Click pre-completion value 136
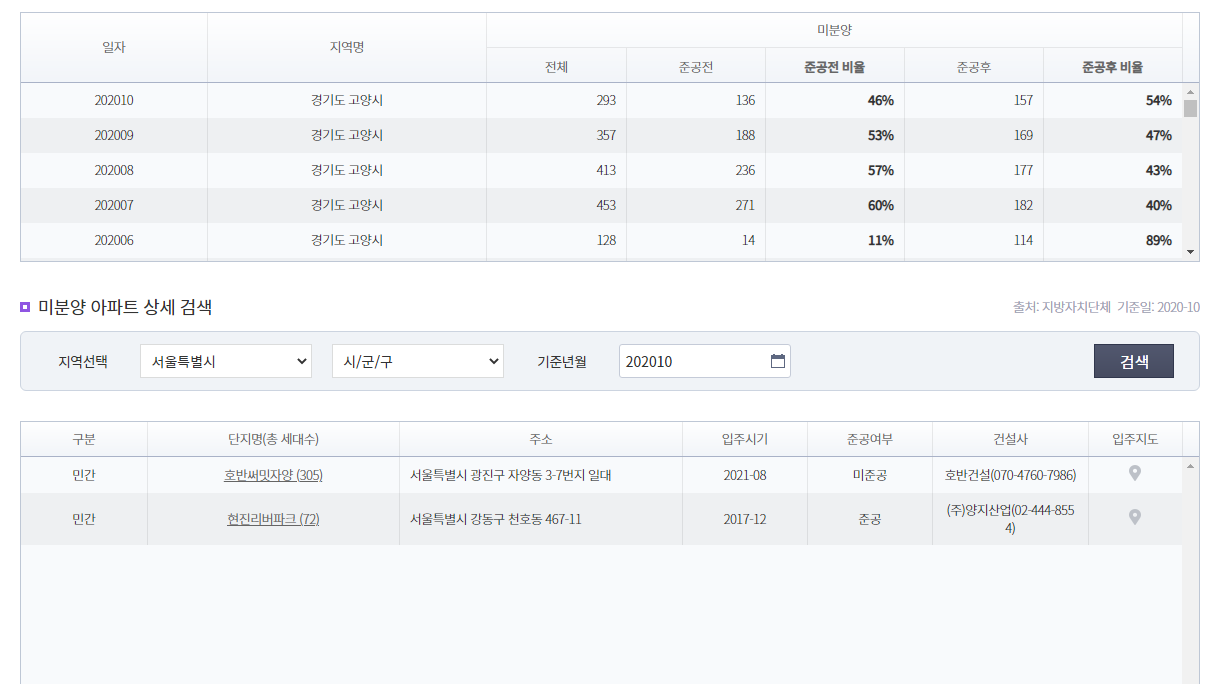This screenshot has width=1221, height=684. 745,100
